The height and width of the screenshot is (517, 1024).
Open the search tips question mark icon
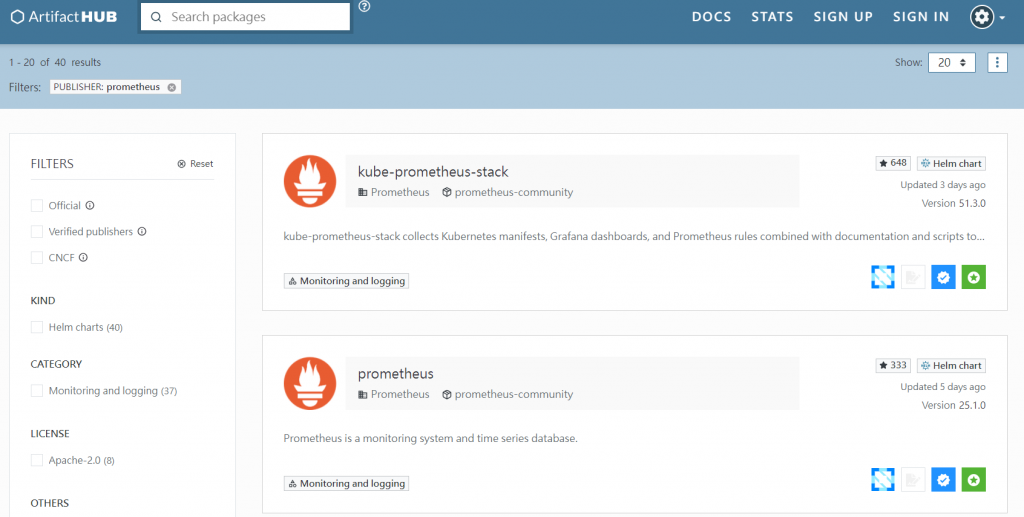pyautogui.click(x=364, y=7)
